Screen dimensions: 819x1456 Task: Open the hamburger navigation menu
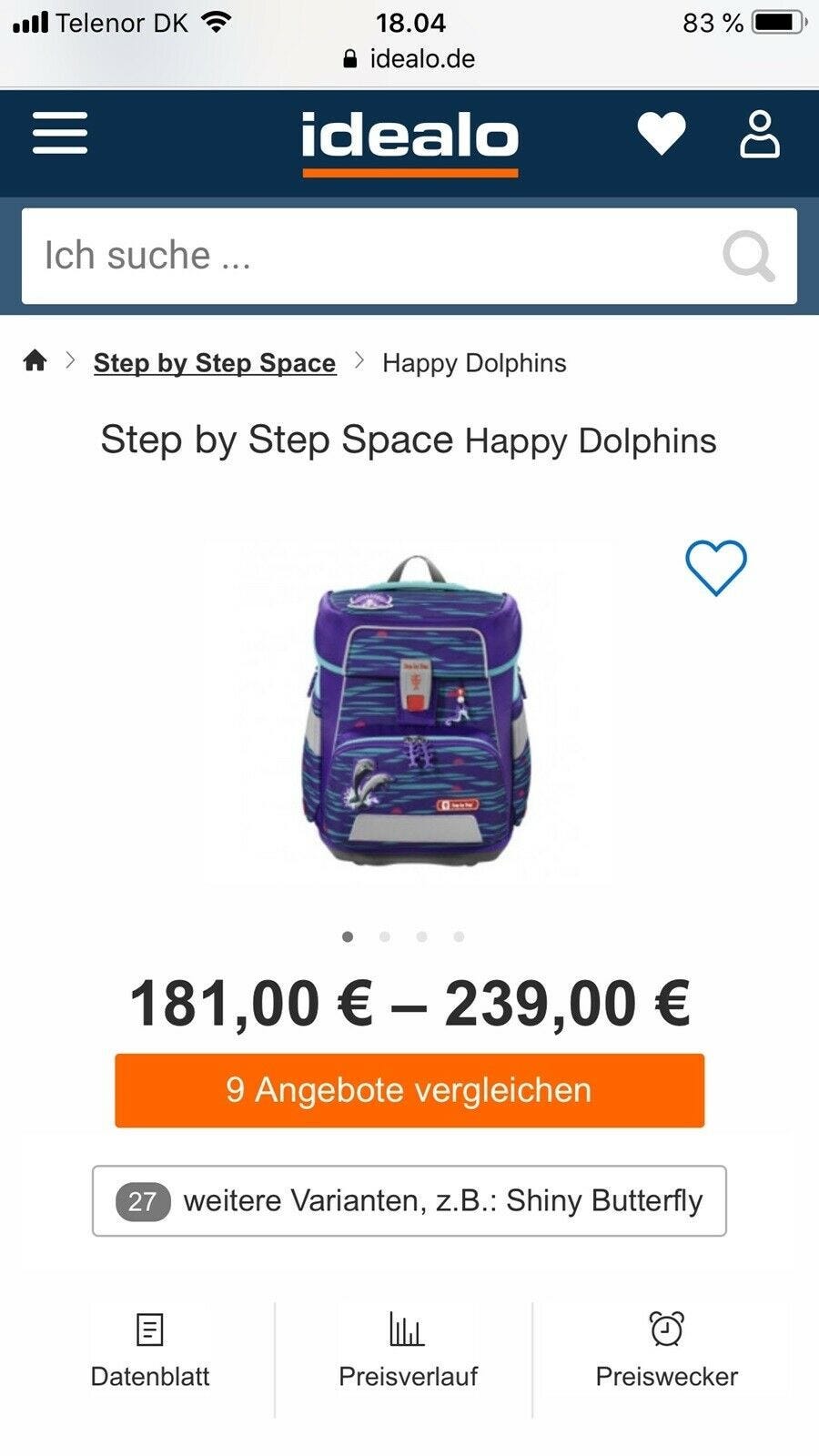[60, 134]
